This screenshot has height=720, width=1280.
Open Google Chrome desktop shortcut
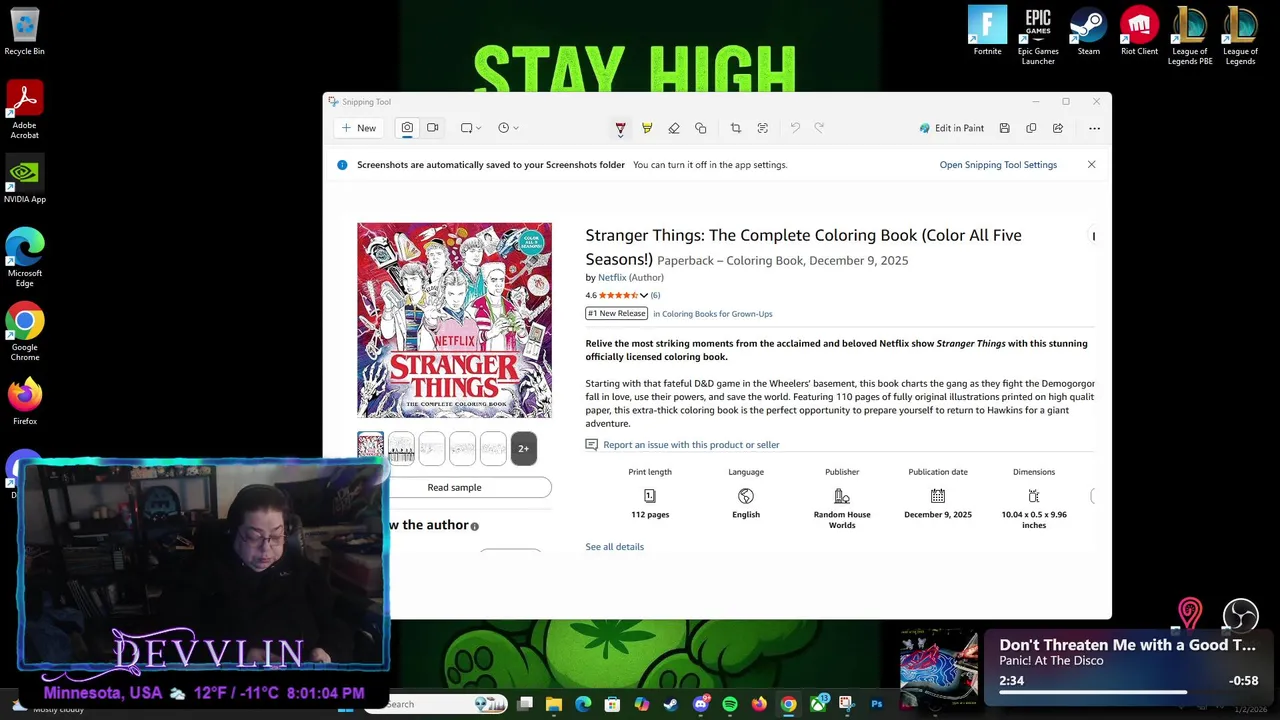coord(24,332)
